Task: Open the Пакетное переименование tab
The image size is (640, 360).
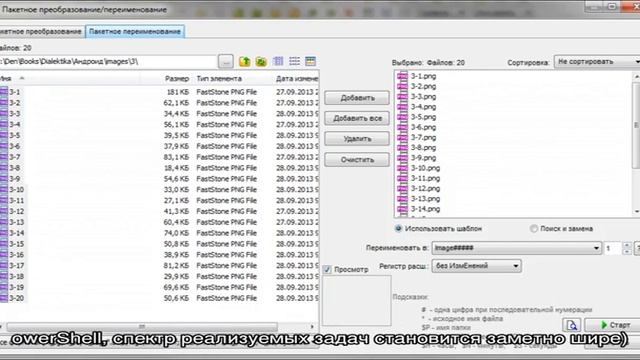Action: pyautogui.click(x=135, y=31)
